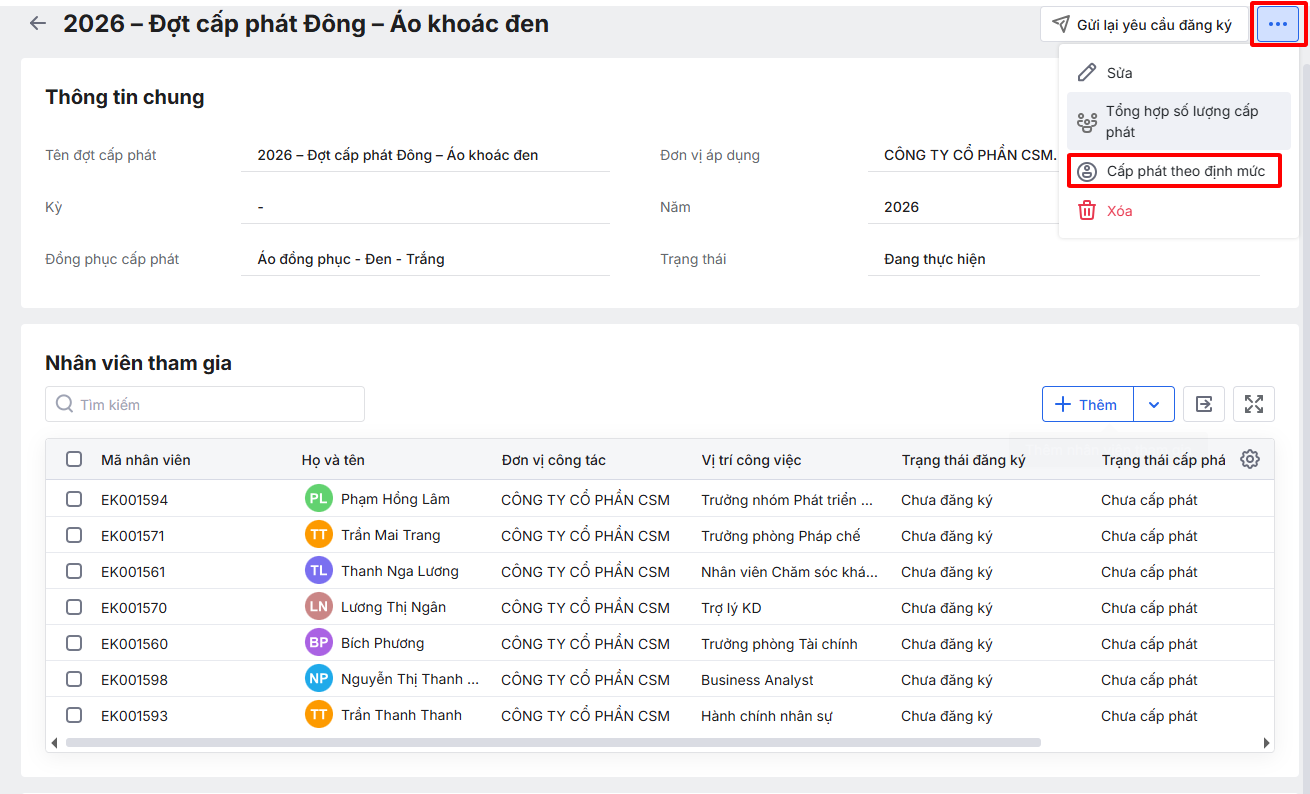Open table column settings gear
1310x794 pixels.
(x=1249, y=459)
